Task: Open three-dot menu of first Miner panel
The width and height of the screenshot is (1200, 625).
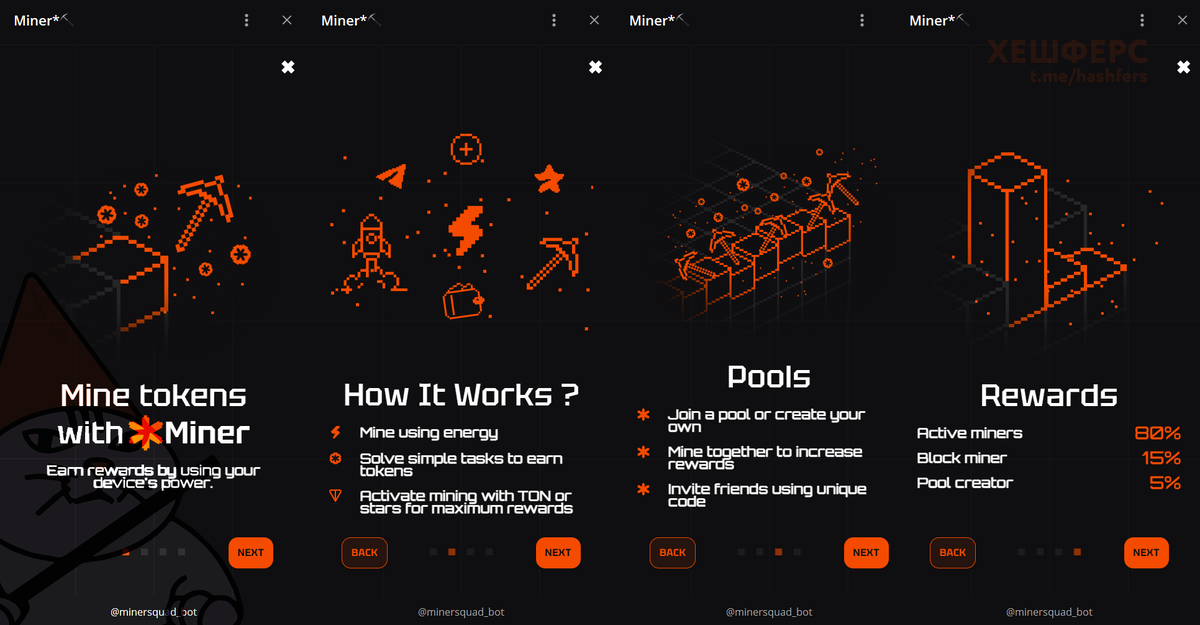Action: pos(247,20)
